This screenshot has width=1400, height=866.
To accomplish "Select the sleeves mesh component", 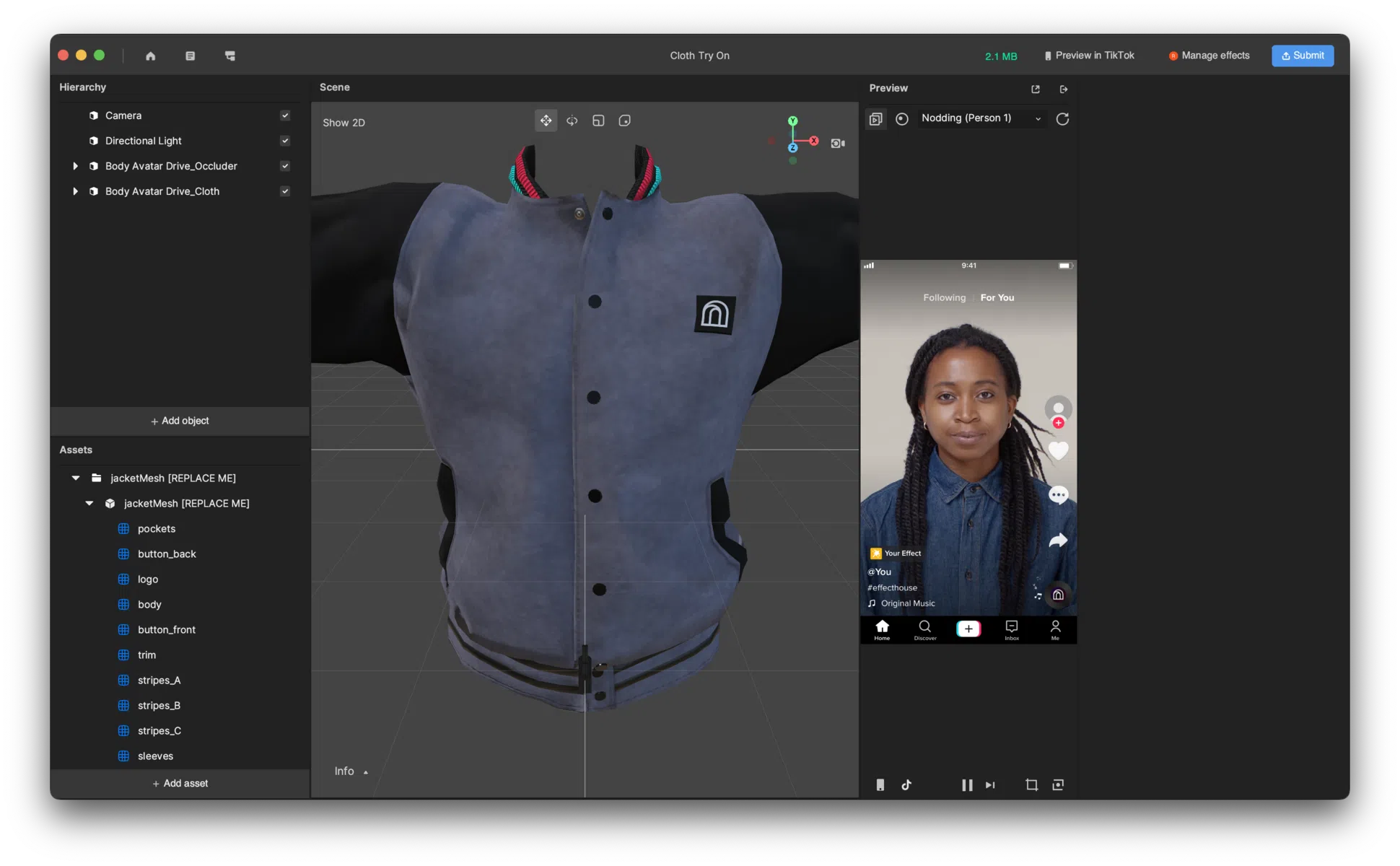I will click(155, 755).
